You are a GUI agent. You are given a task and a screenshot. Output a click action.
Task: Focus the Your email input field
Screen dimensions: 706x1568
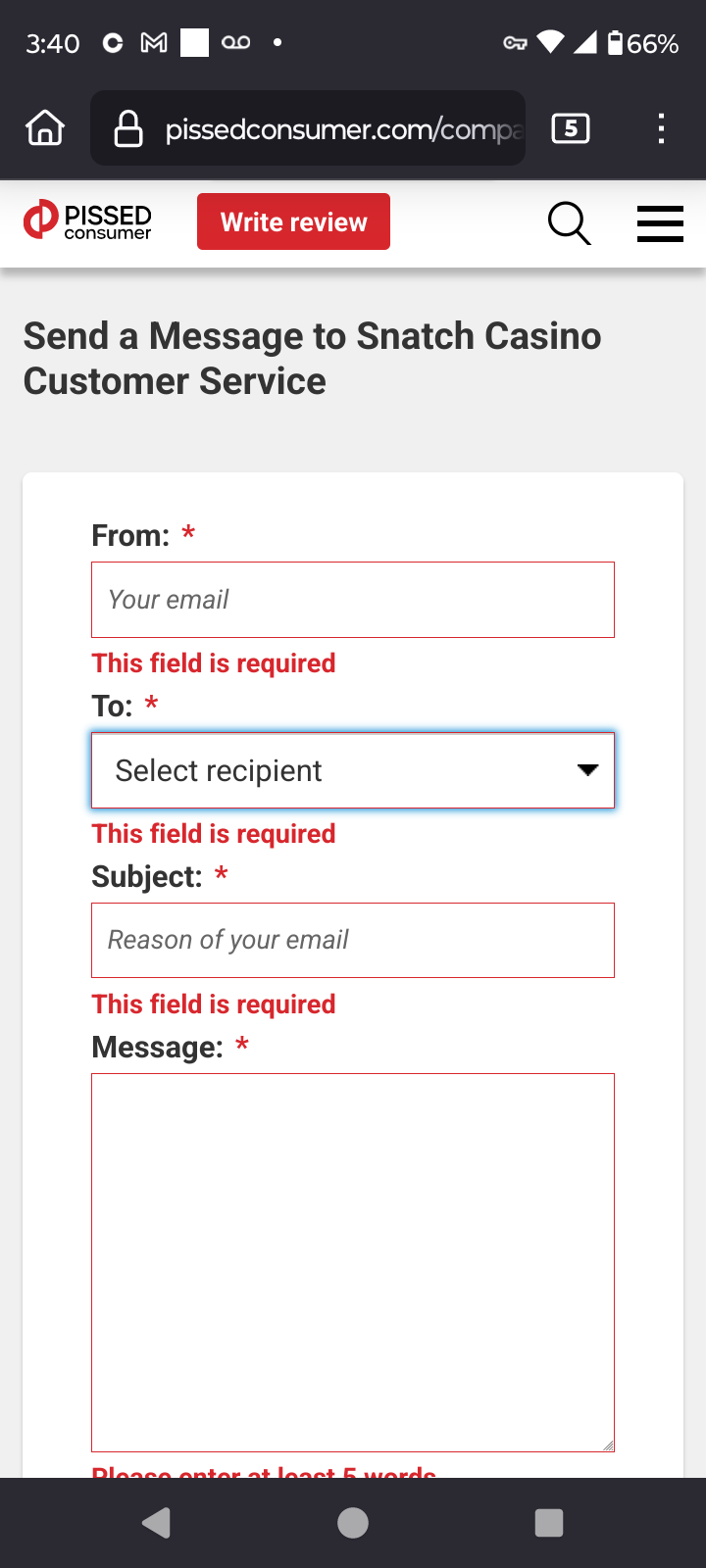[353, 600]
